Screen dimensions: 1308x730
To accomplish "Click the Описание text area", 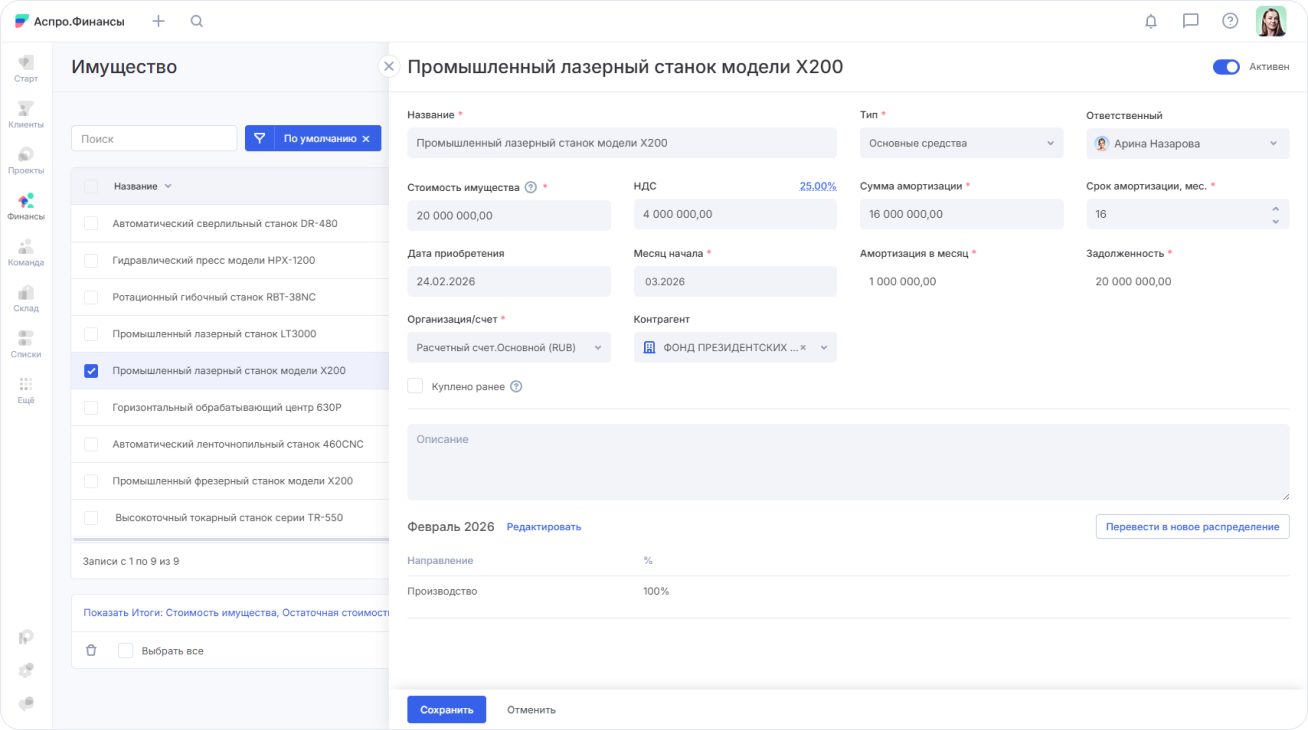I will point(847,462).
